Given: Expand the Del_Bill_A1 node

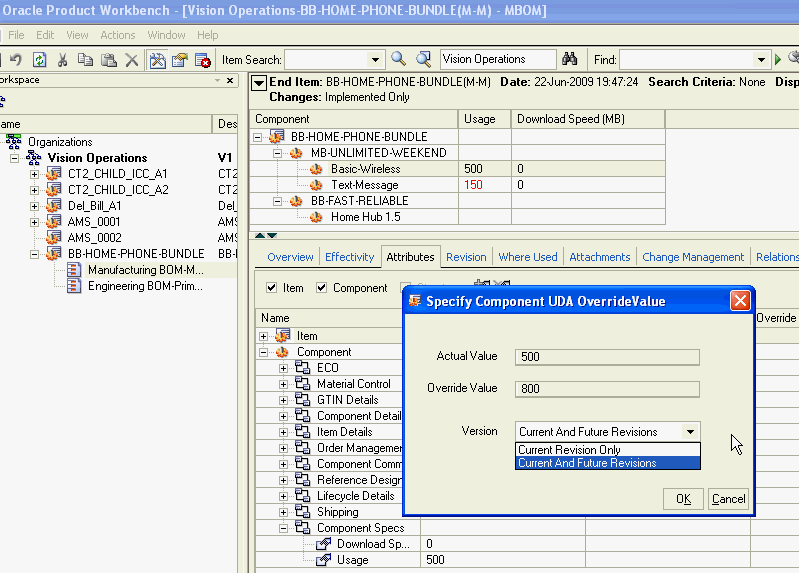Looking at the screenshot, I should pyautogui.click(x=34, y=206).
